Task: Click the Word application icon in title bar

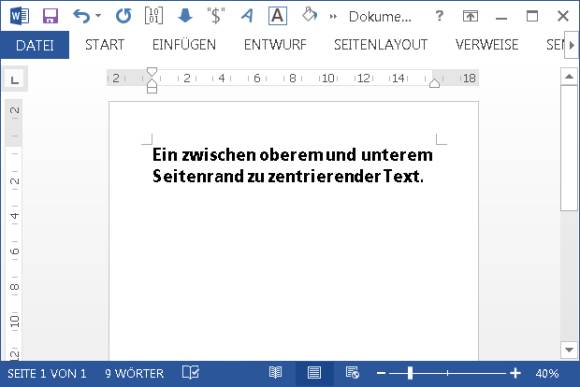Action: [19, 16]
